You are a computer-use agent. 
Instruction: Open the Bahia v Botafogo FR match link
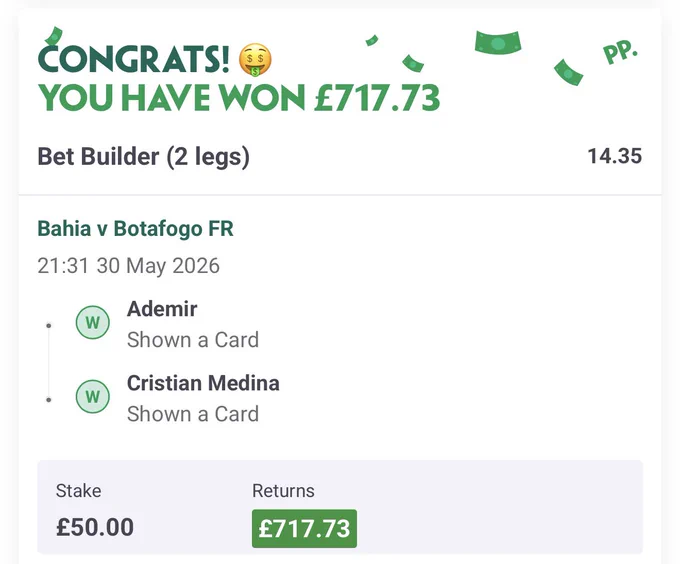coord(135,229)
